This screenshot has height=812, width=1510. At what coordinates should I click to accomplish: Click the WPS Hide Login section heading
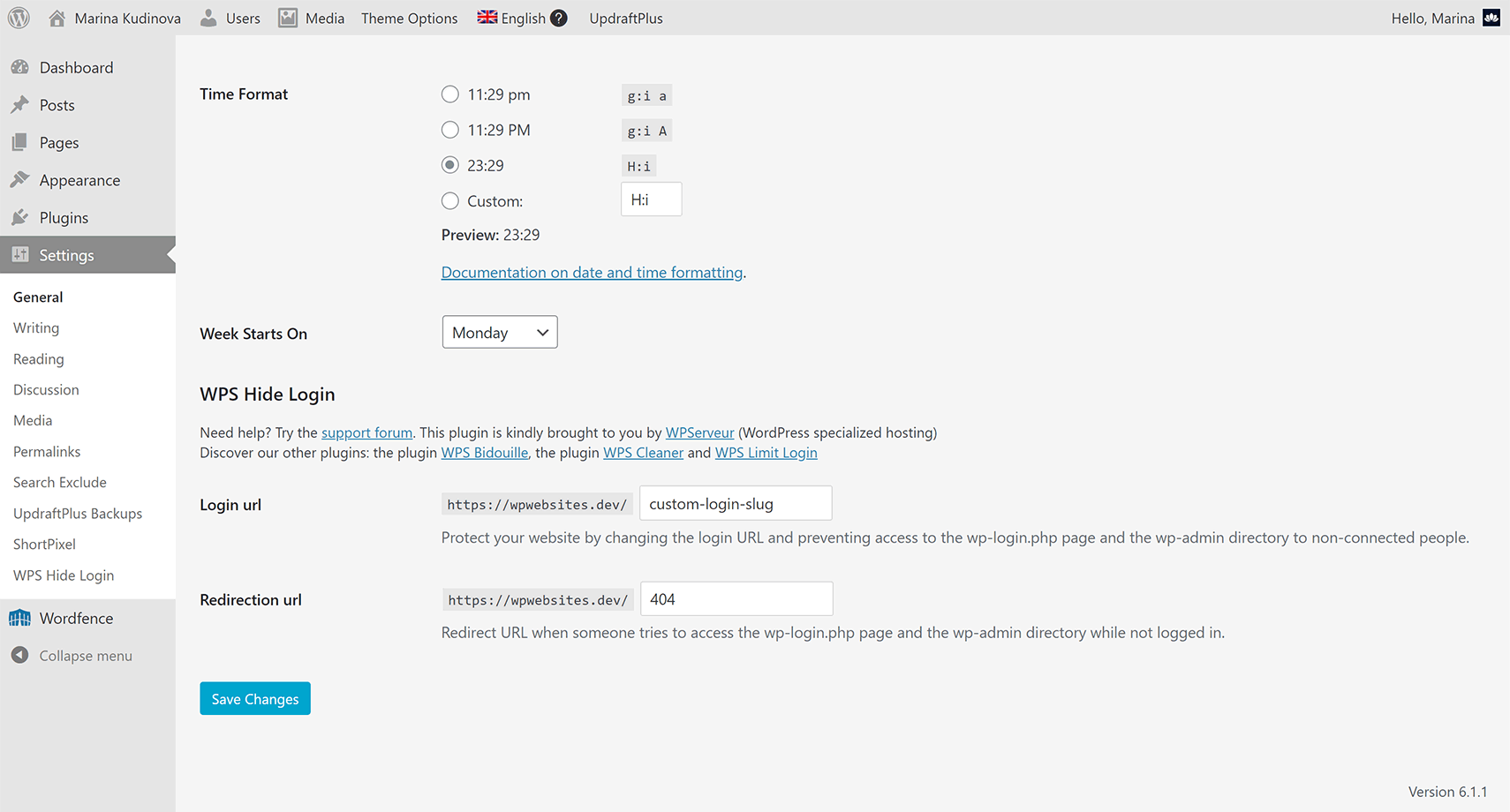[x=268, y=395]
